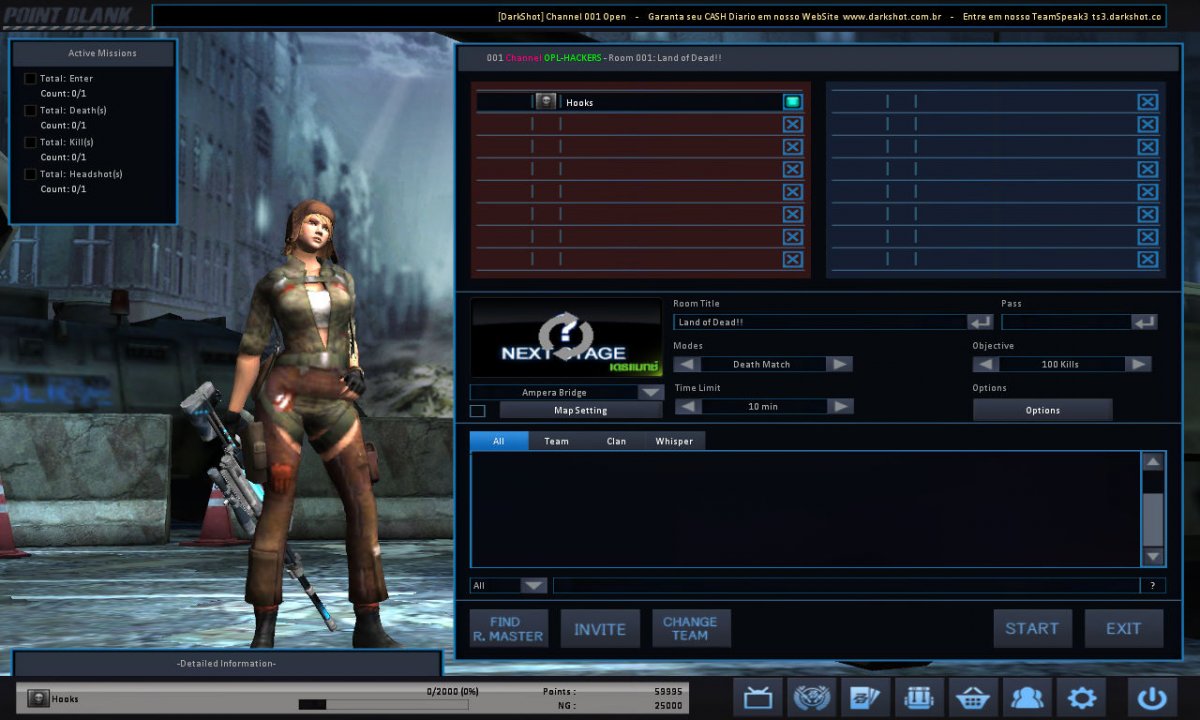Viewport: 1200px width, 720px height.
Task: Open the chat channel All dropdown
Action: [x=534, y=586]
